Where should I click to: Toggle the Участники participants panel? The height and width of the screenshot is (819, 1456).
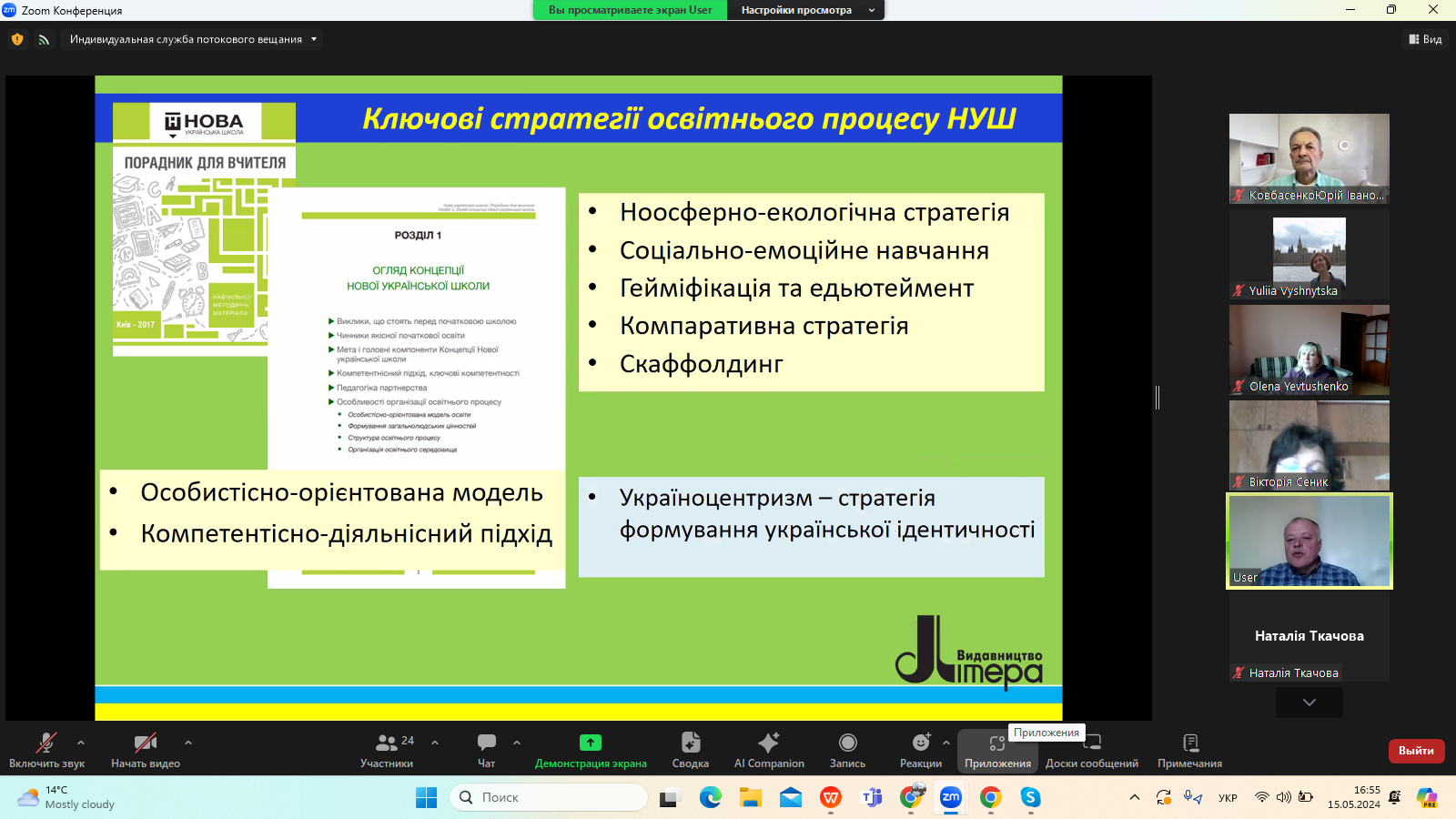pyautogui.click(x=387, y=743)
